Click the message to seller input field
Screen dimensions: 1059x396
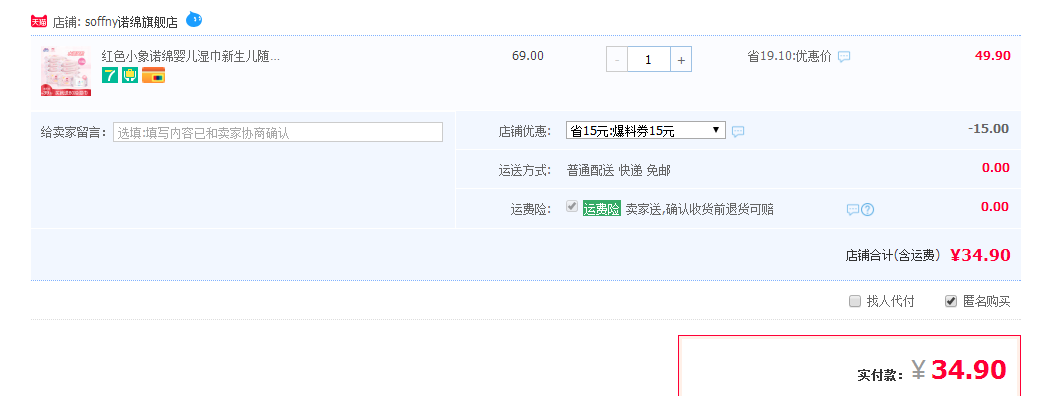pos(278,132)
